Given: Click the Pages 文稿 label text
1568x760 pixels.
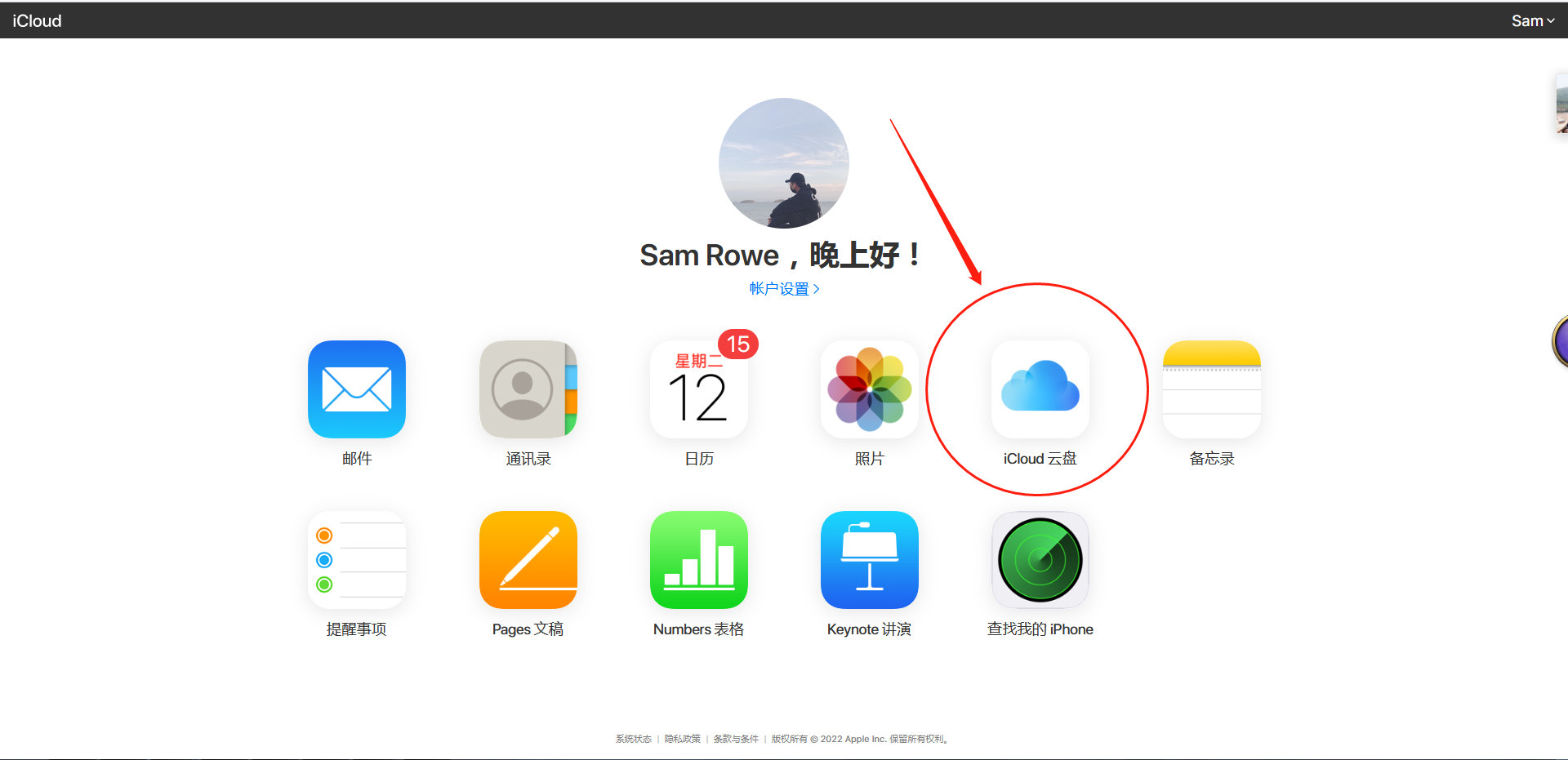Looking at the screenshot, I should [528, 629].
